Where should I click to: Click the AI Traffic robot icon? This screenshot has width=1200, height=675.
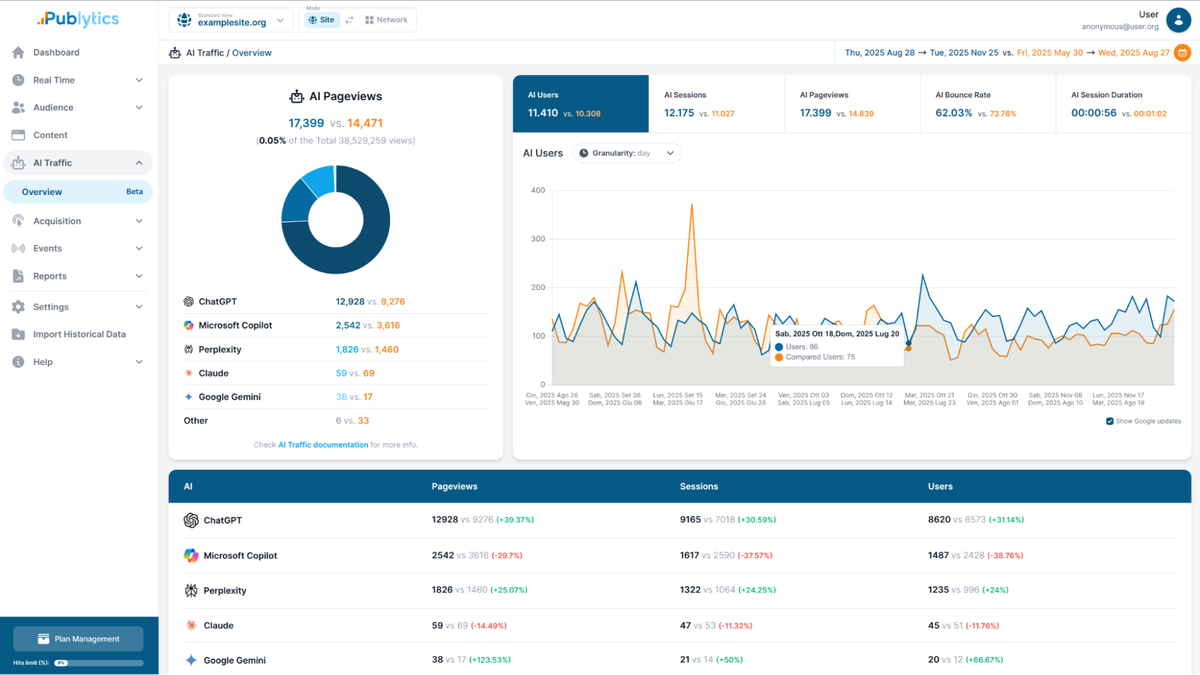pyautogui.click(x=18, y=162)
